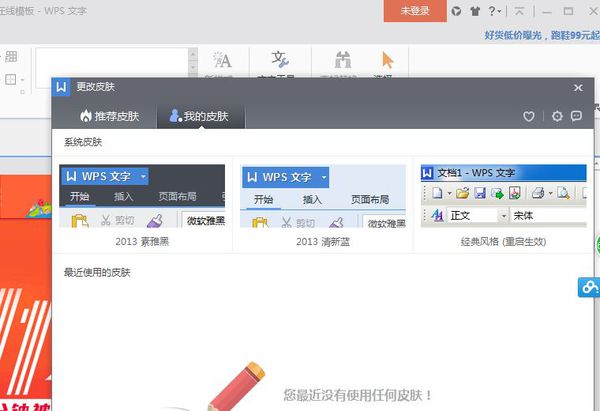600x411 pixels.
Task: Choose the 经典风格 classic skin thumbnail
Action: click(x=504, y=196)
